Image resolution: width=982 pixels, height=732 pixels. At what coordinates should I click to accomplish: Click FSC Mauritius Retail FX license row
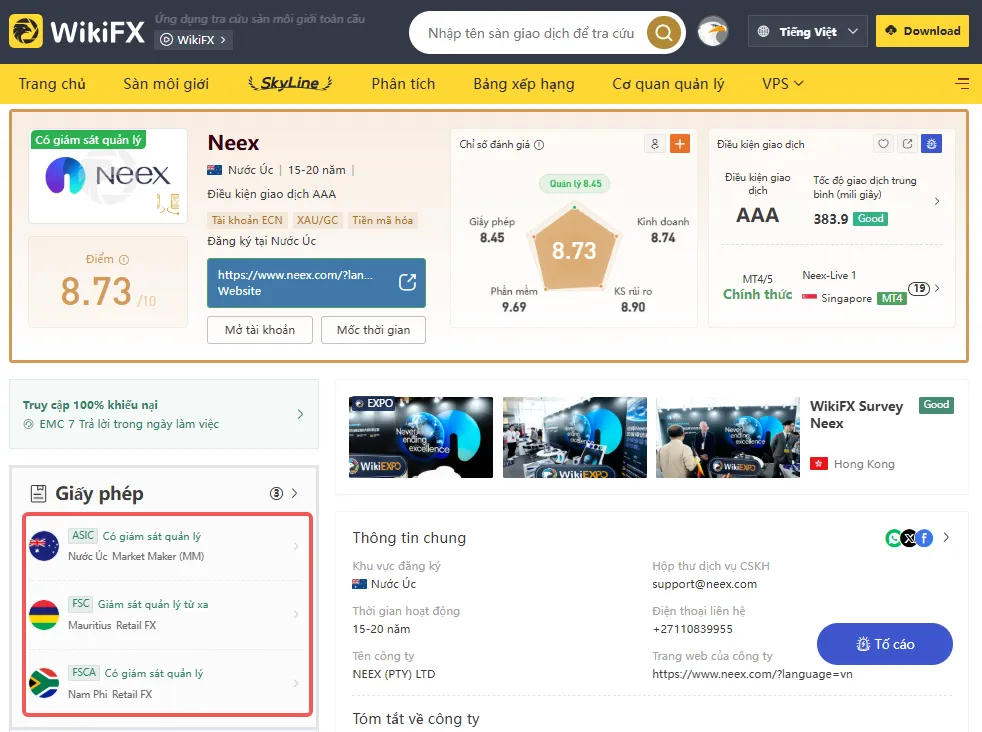pos(167,614)
